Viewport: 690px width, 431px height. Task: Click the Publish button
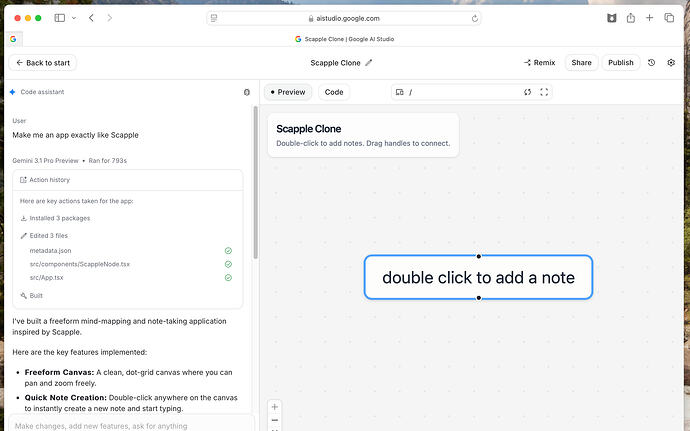(x=620, y=63)
